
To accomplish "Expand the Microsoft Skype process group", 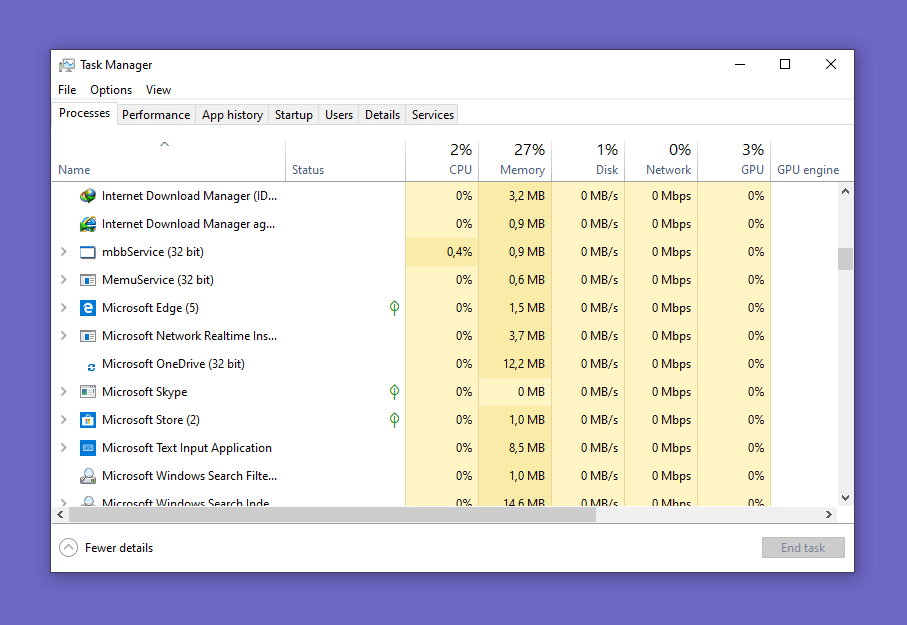I will pos(64,392).
